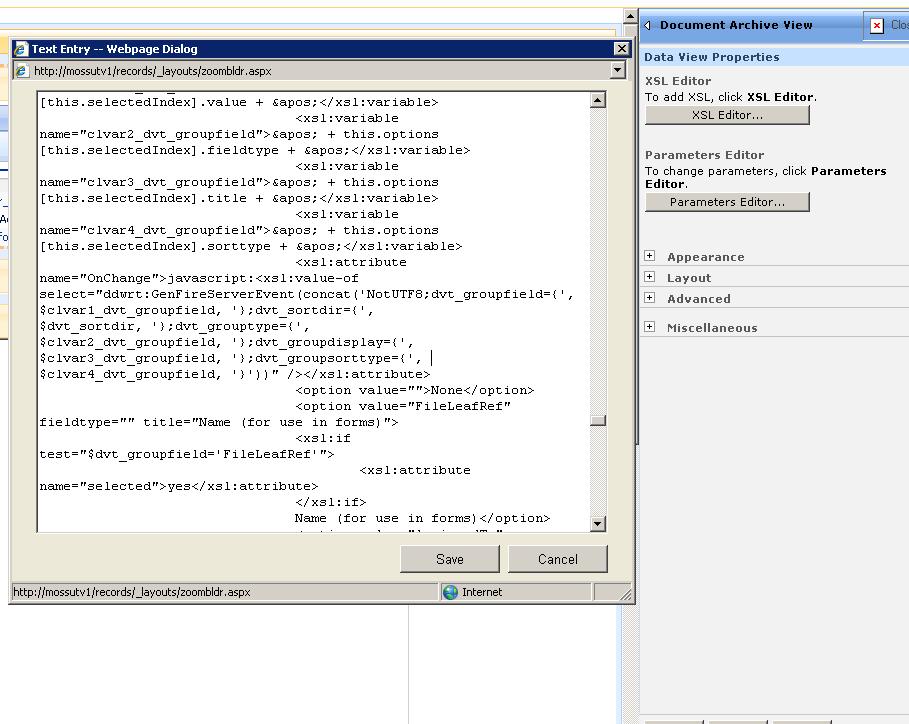Viewport: 909px width, 724px height.
Task: Collapse Document Archive View title arrow
Action: [648, 25]
